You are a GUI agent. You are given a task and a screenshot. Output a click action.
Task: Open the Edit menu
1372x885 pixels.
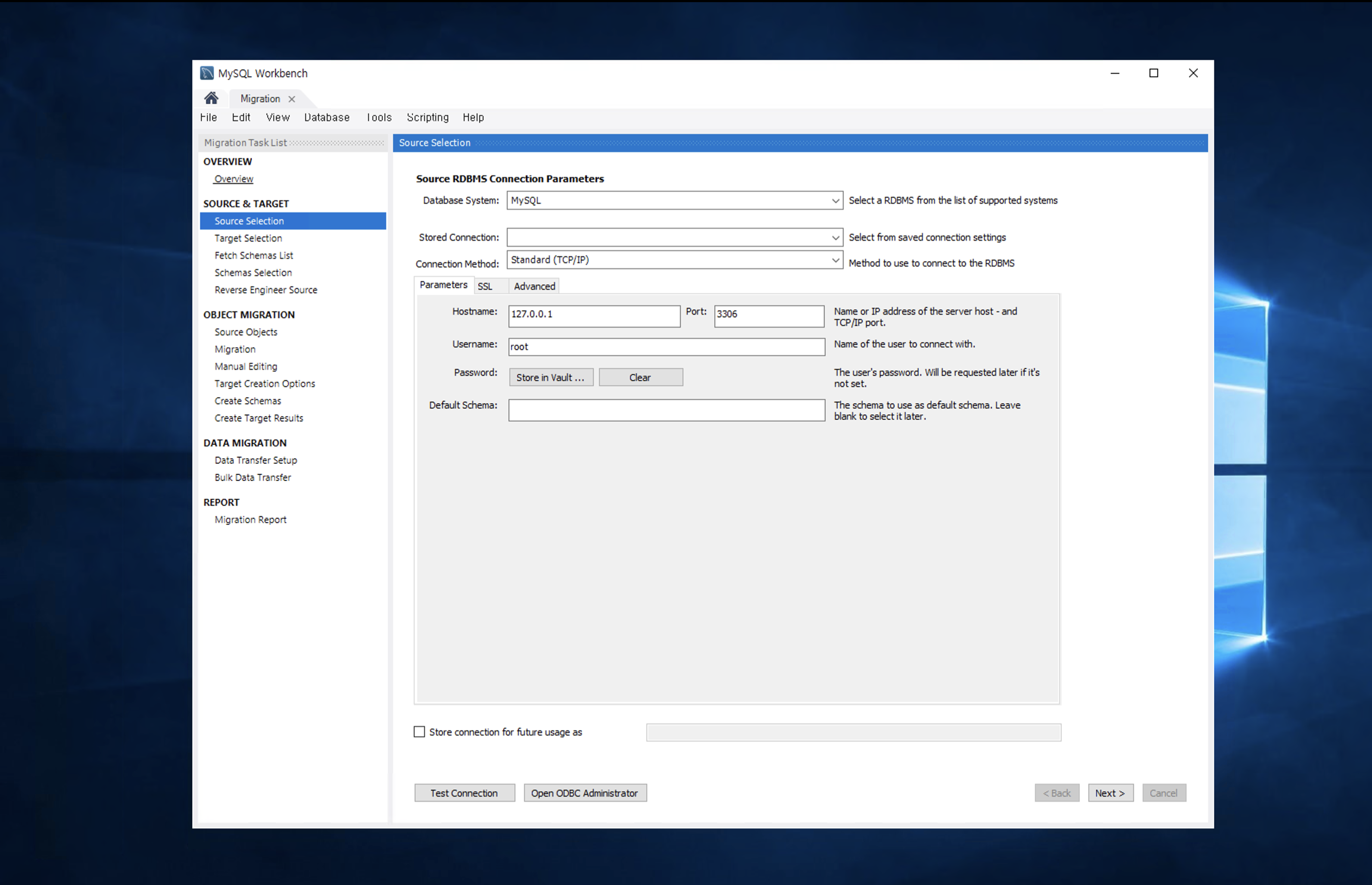point(241,117)
